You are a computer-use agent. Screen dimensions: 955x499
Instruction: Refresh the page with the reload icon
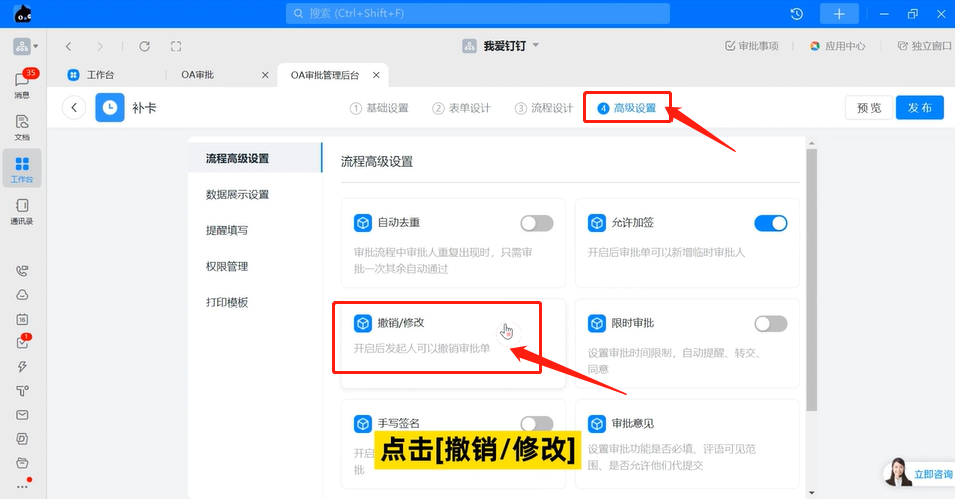(x=144, y=46)
